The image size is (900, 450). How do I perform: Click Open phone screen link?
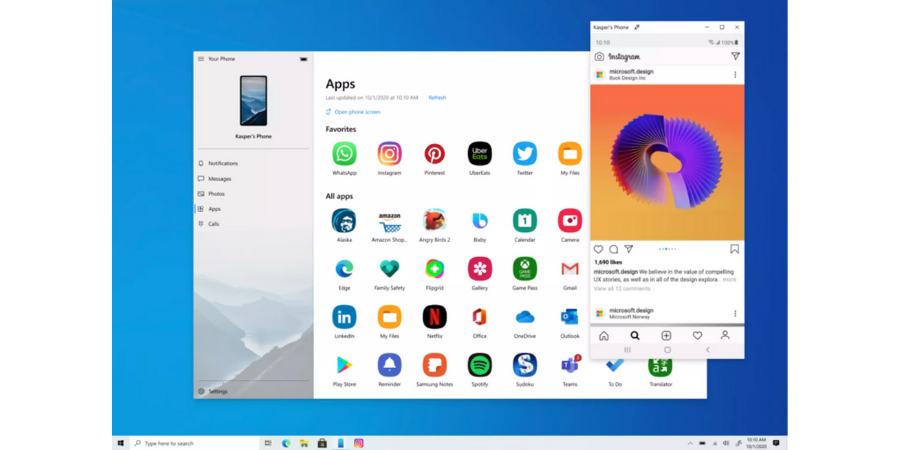click(357, 112)
